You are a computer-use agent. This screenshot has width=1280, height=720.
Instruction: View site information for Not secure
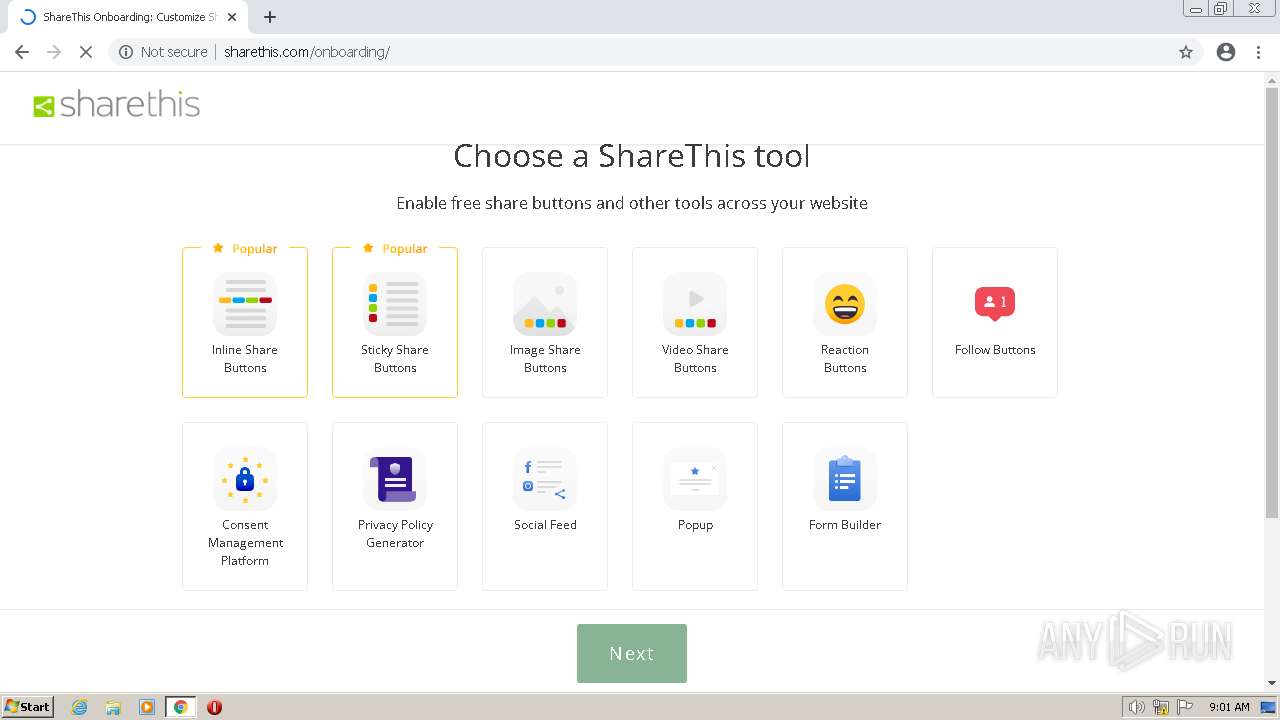[x=163, y=52]
